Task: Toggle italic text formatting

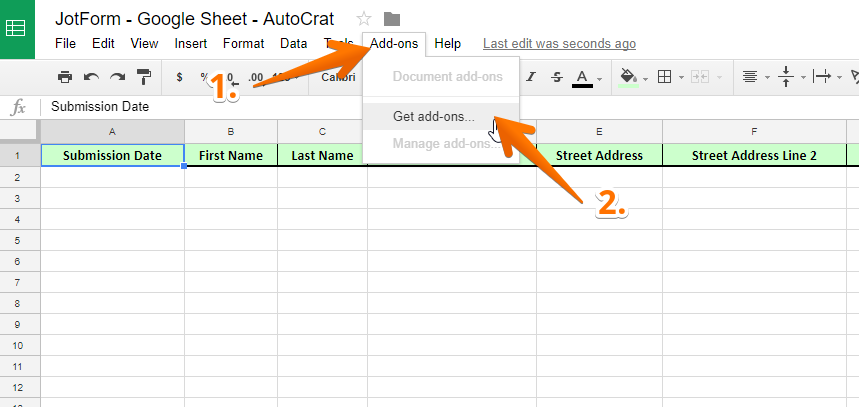Action: (530, 77)
